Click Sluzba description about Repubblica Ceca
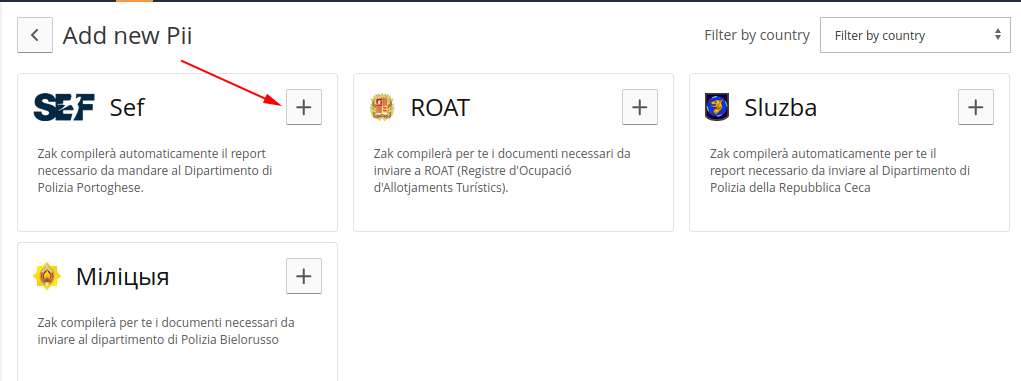This screenshot has width=1021, height=381. (x=840, y=171)
